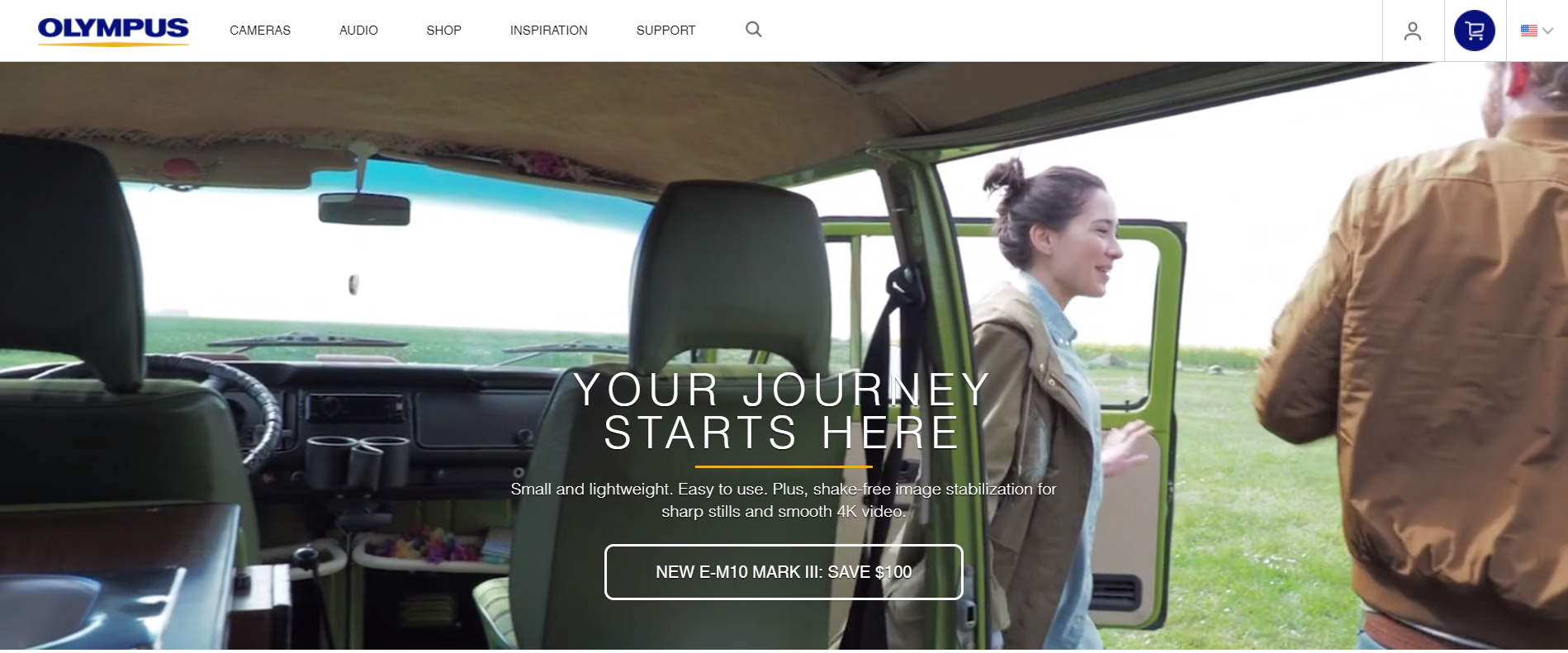Click the yellow divider line under the headline
This screenshot has height=653, width=1568.
click(x=784, y=466)
